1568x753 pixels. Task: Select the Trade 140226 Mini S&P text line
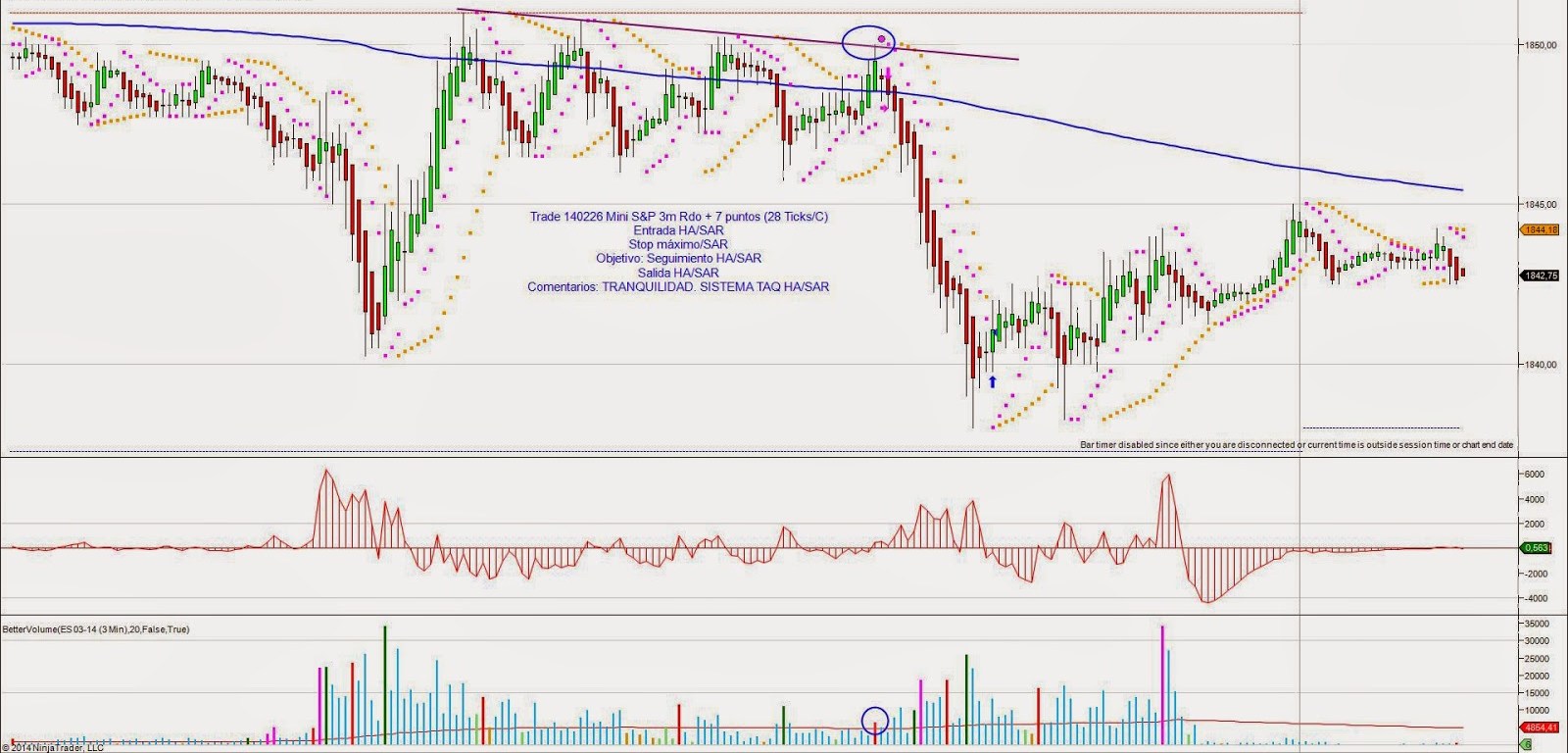tap(678, 217)
